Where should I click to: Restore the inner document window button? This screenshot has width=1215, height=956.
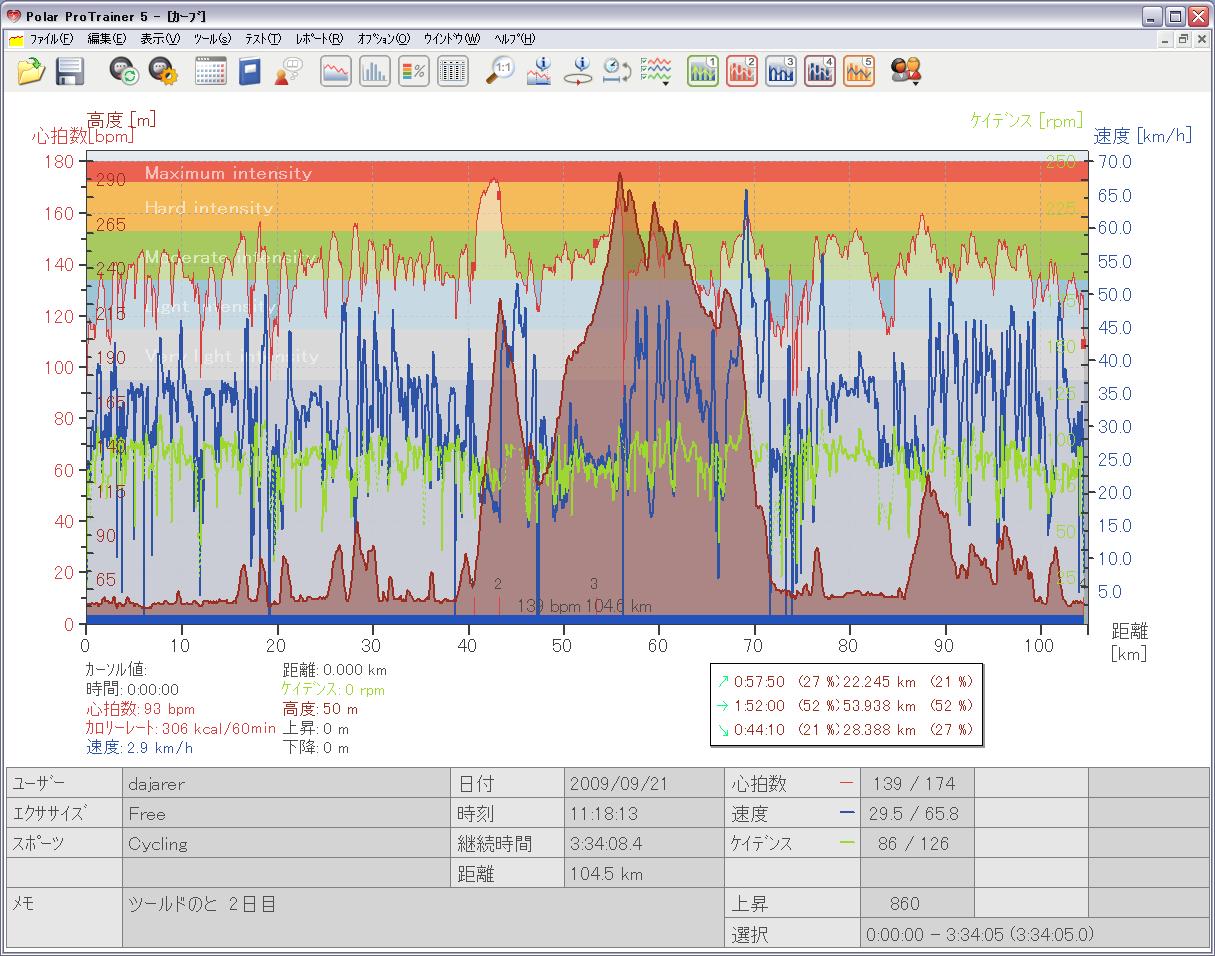[1182, 39]
